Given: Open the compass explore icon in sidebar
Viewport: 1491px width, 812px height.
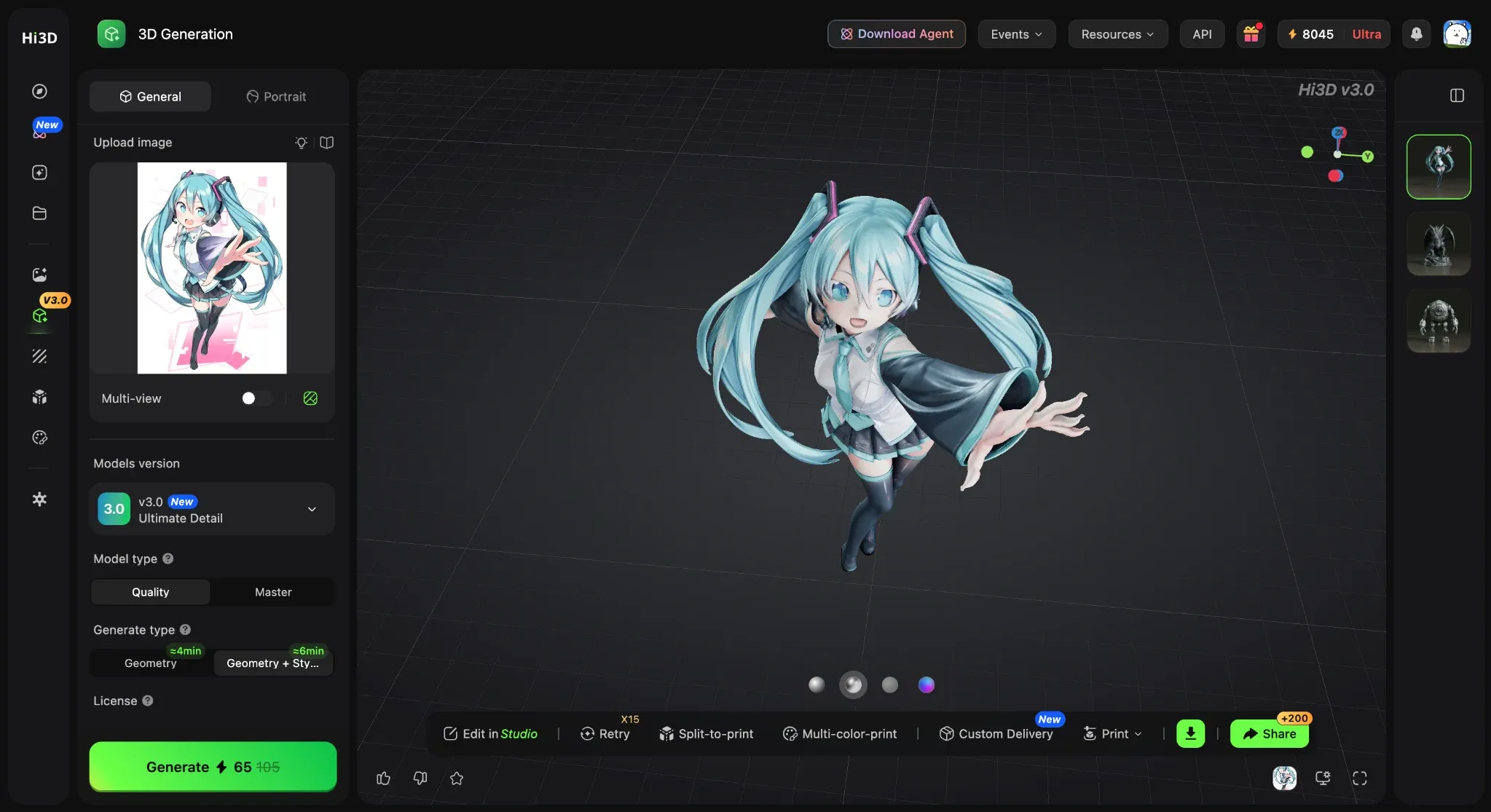Looking at the screenshot, I should tap(39, 91).
